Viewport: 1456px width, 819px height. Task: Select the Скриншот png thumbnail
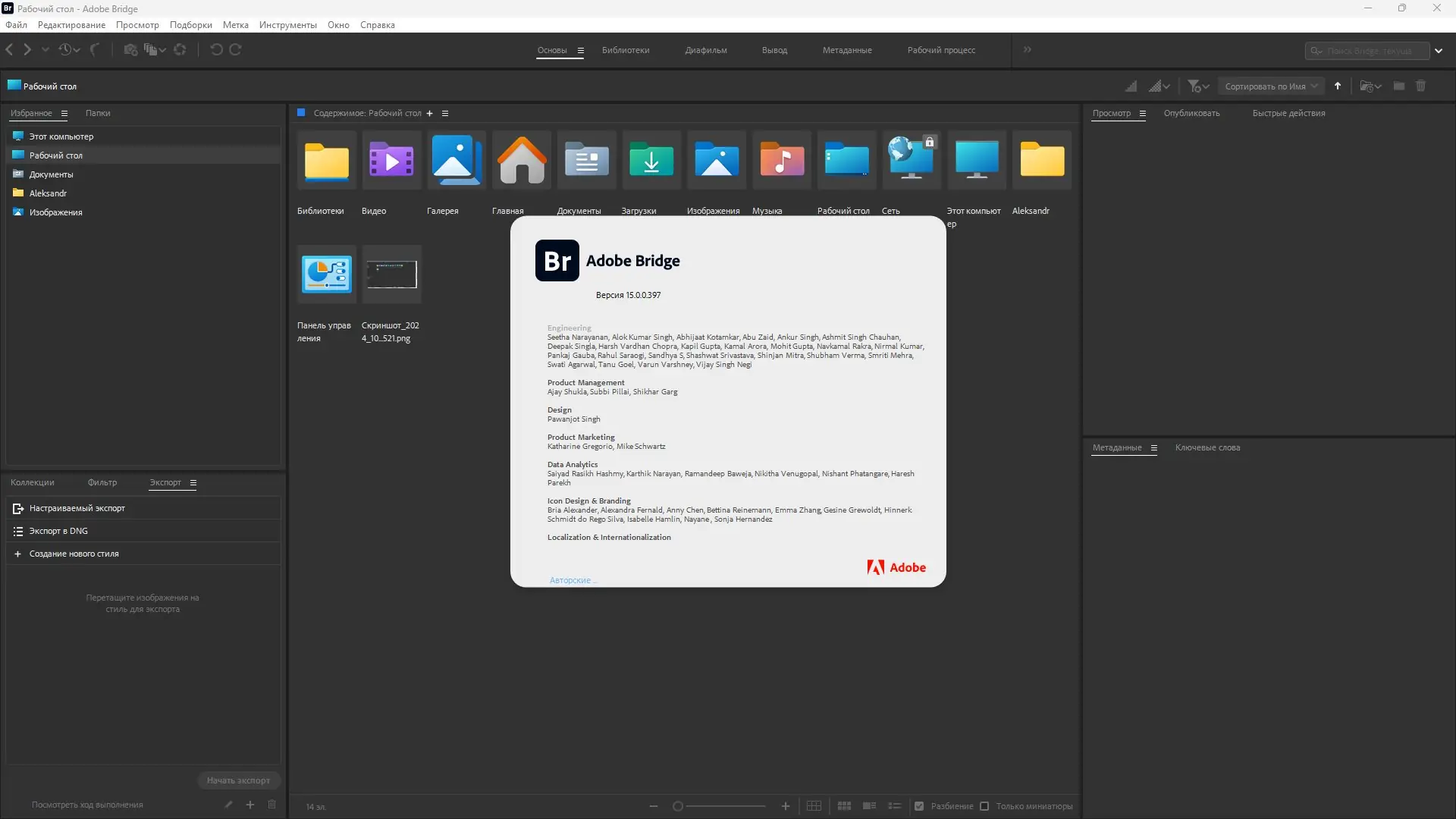pyautogui.click(x=391, y=275)
